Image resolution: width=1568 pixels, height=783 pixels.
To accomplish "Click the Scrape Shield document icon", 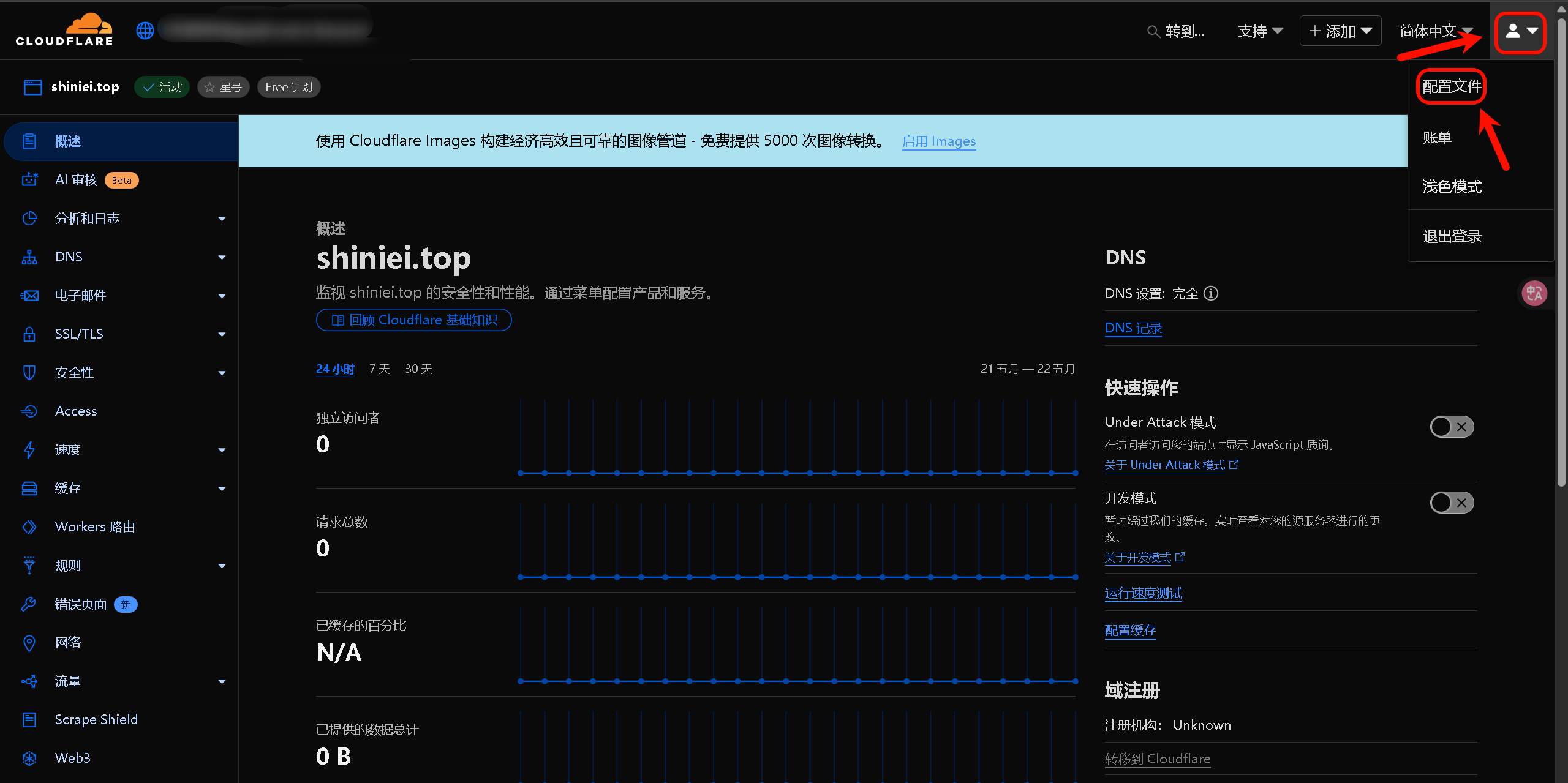I will tap(29, 720).
